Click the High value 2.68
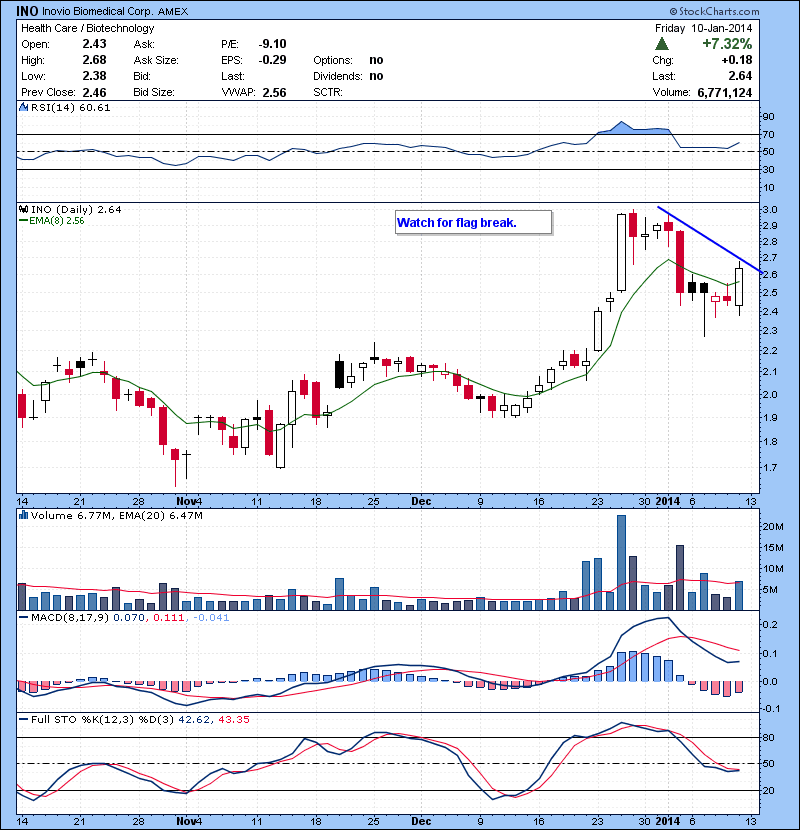 coord(94,60)
